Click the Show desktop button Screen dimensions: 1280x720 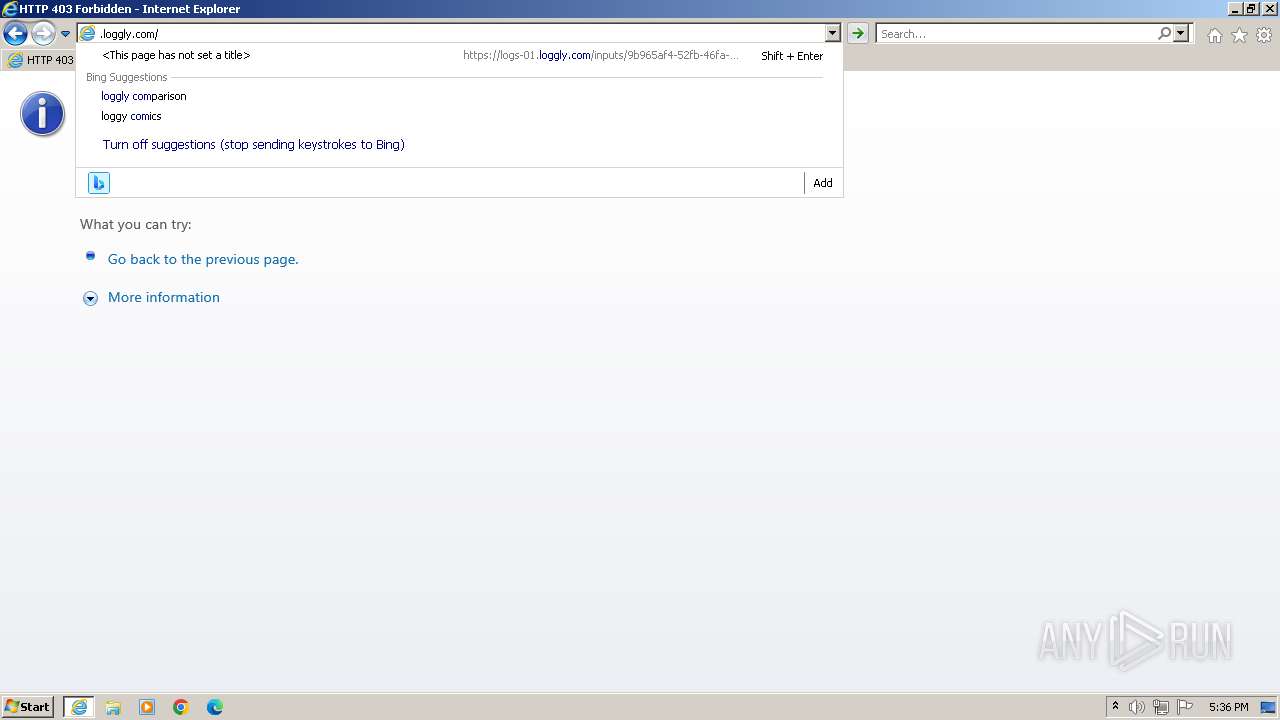pyautogui.click(x=1268, y=707)
